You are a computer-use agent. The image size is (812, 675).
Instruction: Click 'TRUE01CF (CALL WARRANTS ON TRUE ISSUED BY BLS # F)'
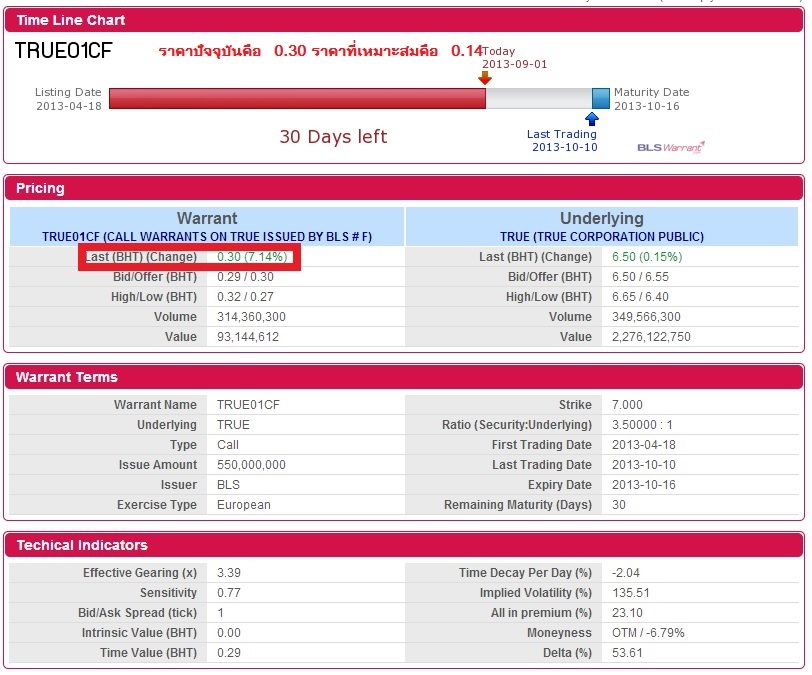coord(207,237)
